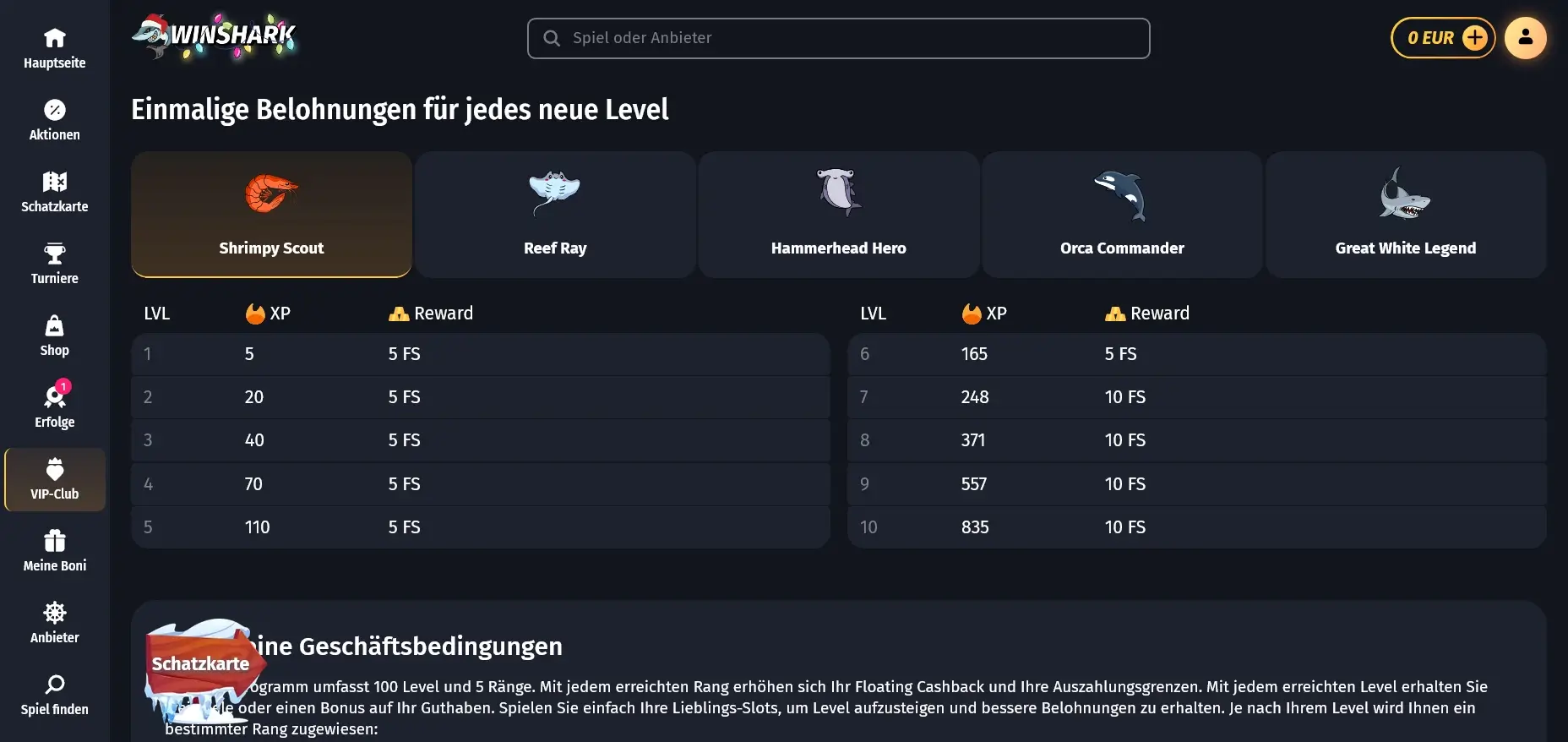
Task: Select the Aktionen promotions icon
Action: pyautogui.click(x=54, y=111)
